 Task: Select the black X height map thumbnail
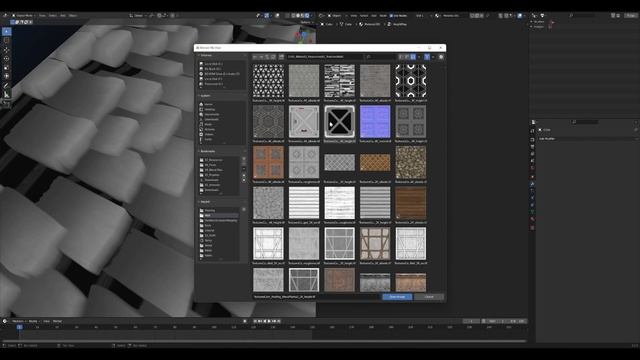pos(340,122)
